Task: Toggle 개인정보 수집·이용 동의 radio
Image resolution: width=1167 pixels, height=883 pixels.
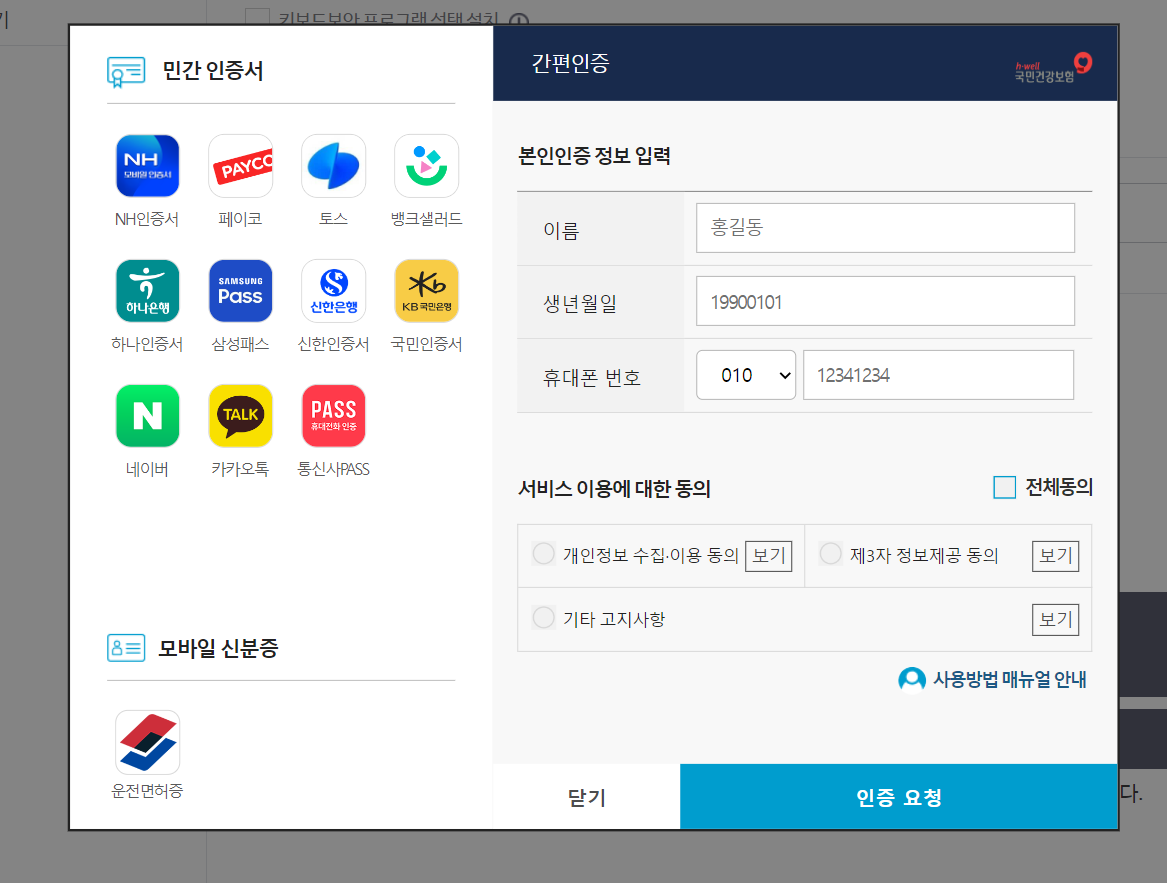Action: coord(544,554)
